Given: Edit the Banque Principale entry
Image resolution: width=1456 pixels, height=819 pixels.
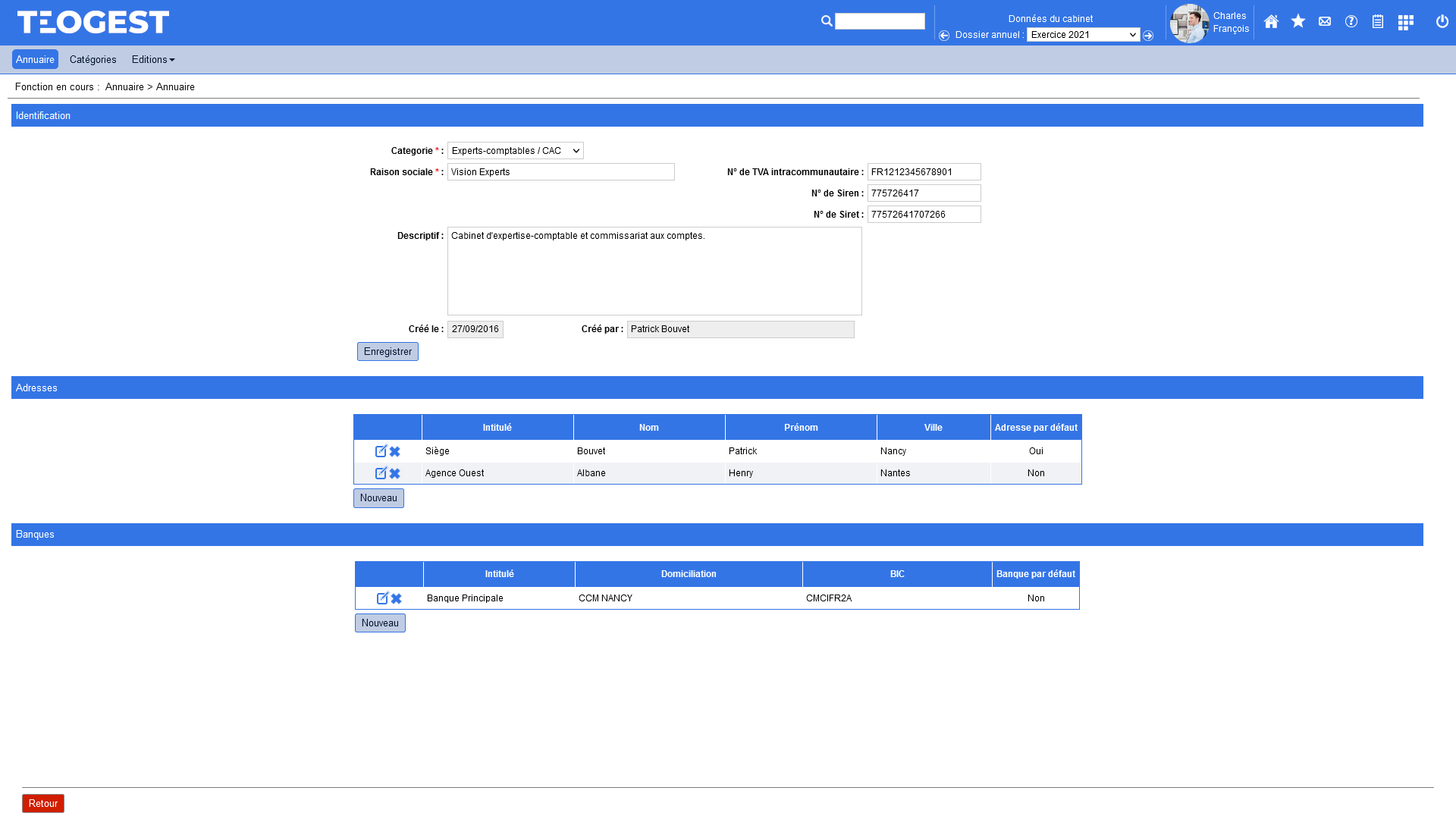Looking at the screenshot, I should tap(382, 598).
